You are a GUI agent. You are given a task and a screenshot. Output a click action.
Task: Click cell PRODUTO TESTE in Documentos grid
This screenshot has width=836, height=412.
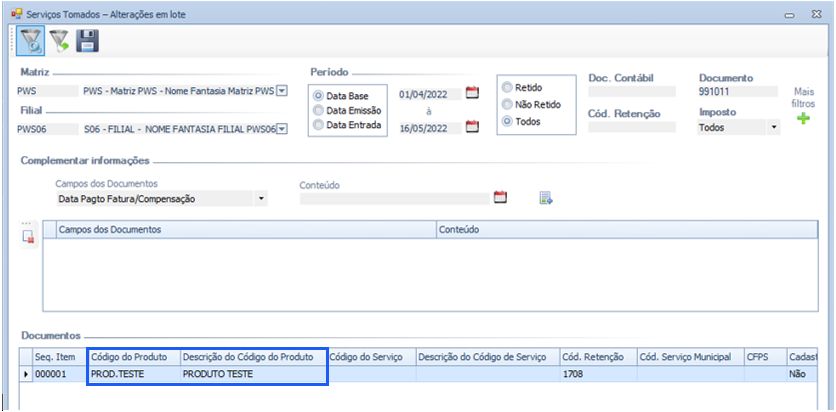253,374
